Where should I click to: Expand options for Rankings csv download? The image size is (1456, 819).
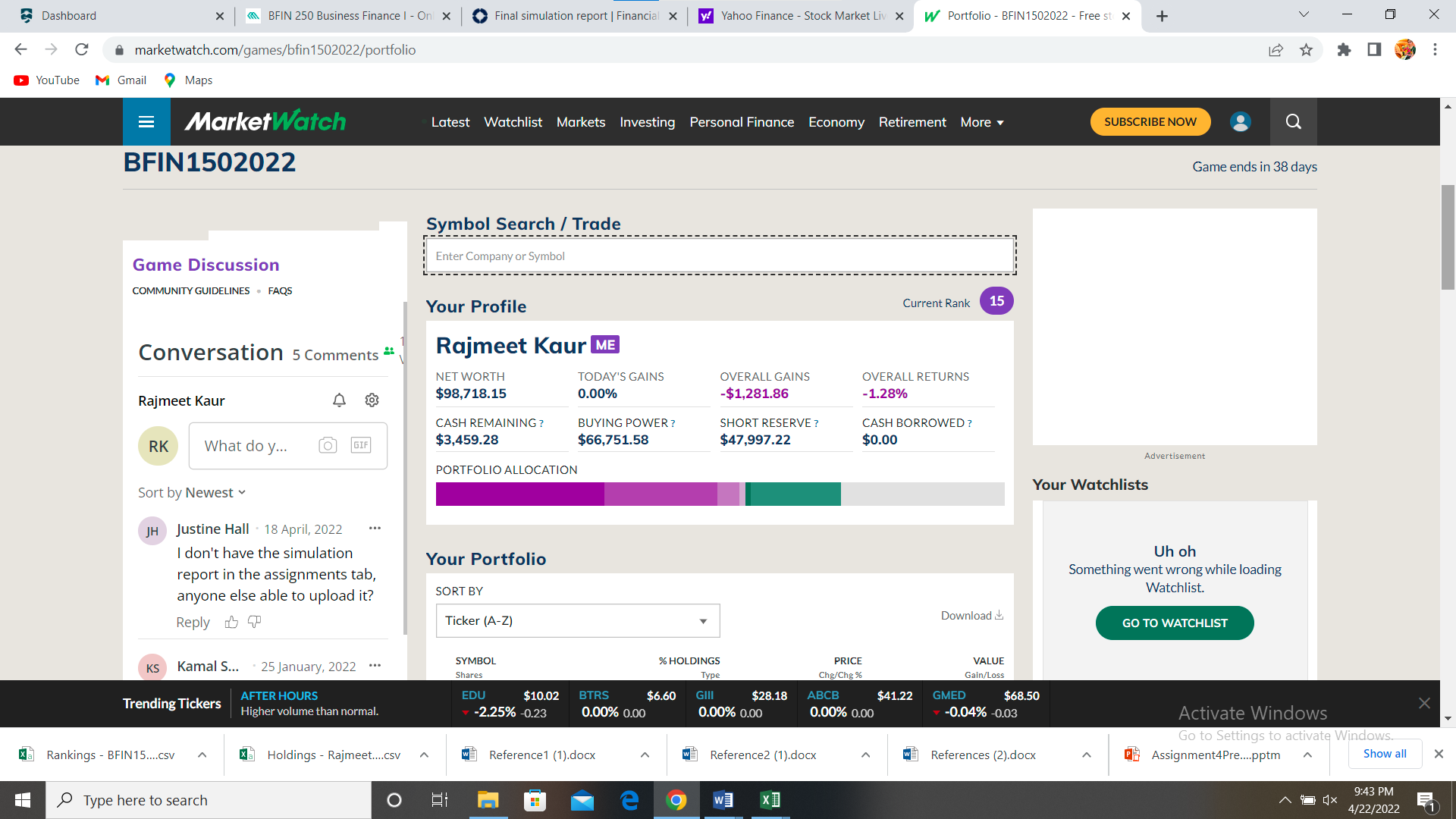click(202, 755)
